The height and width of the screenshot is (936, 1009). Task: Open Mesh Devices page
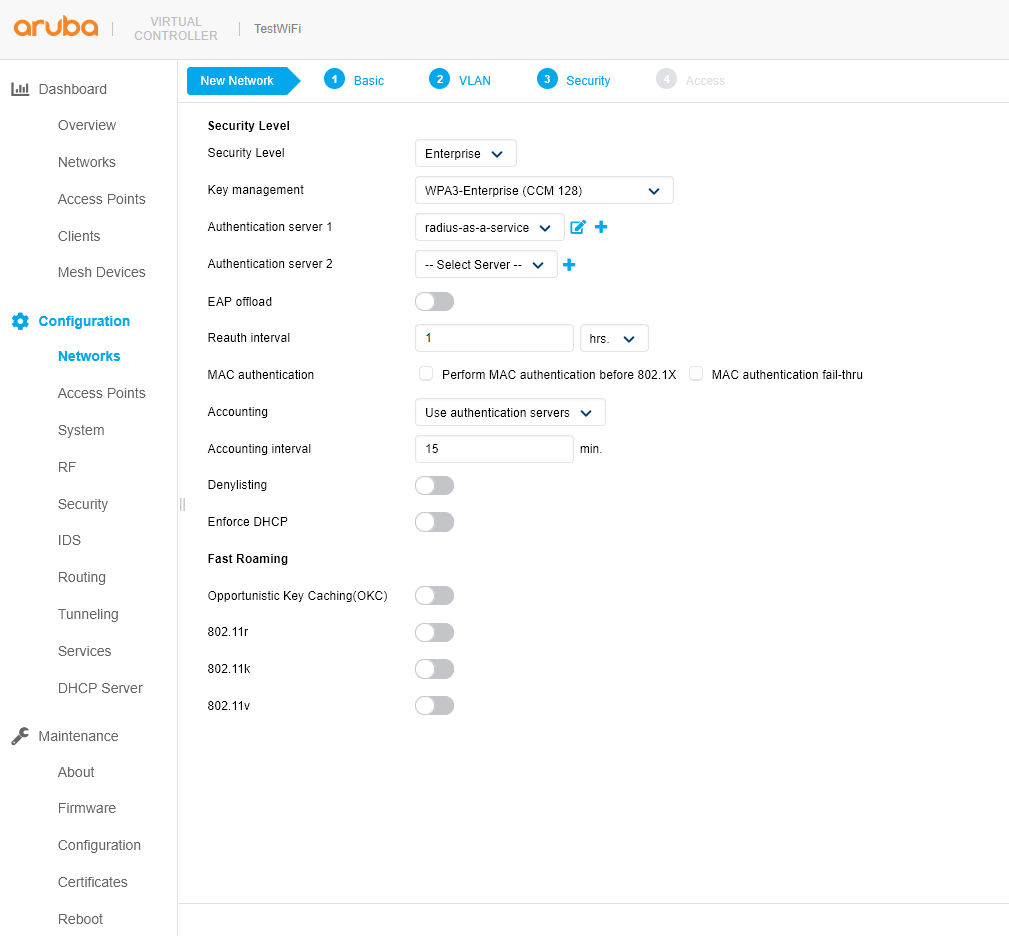tap(102, 272)
